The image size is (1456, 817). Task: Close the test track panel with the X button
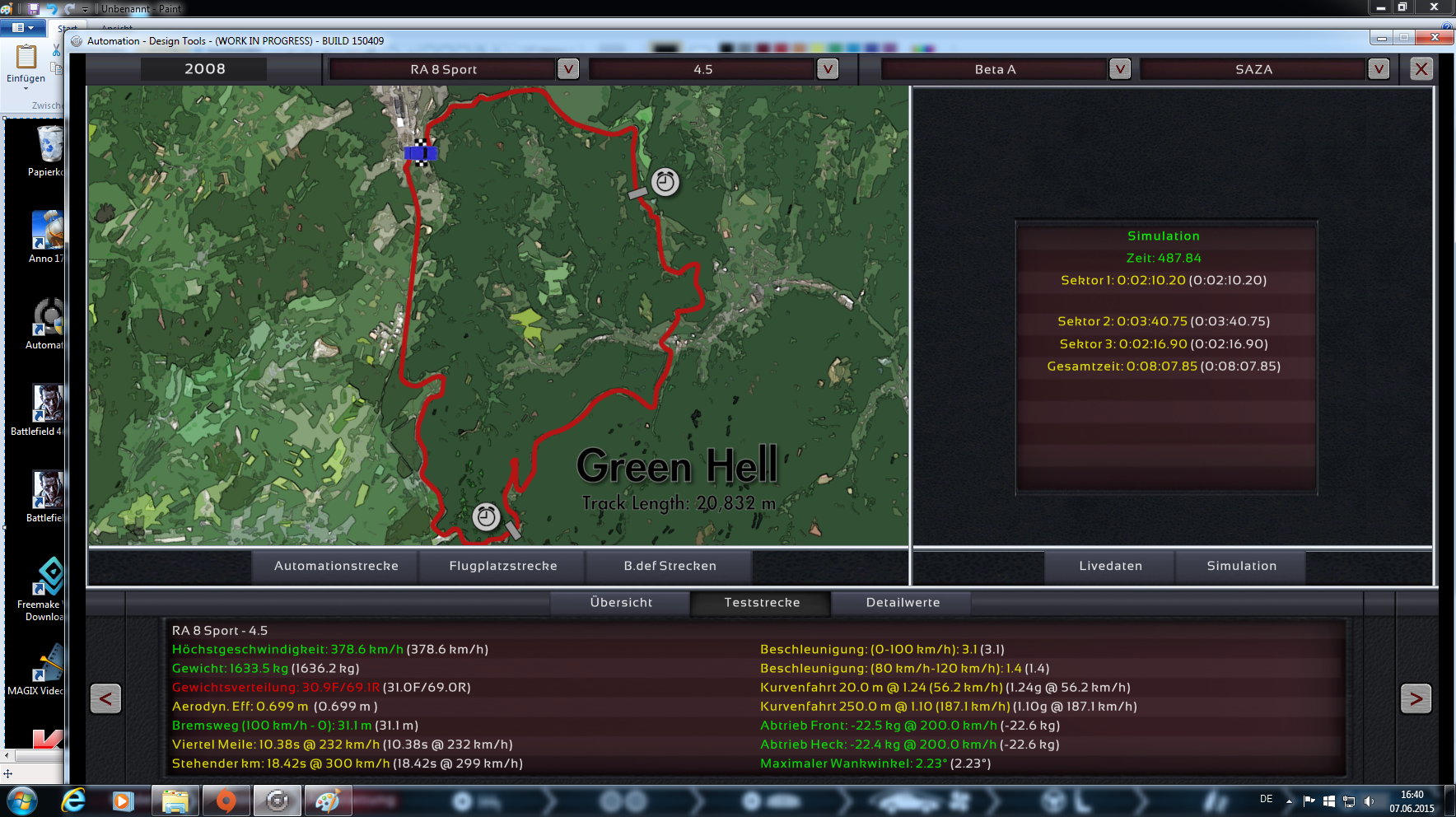tap(1421, 69)
